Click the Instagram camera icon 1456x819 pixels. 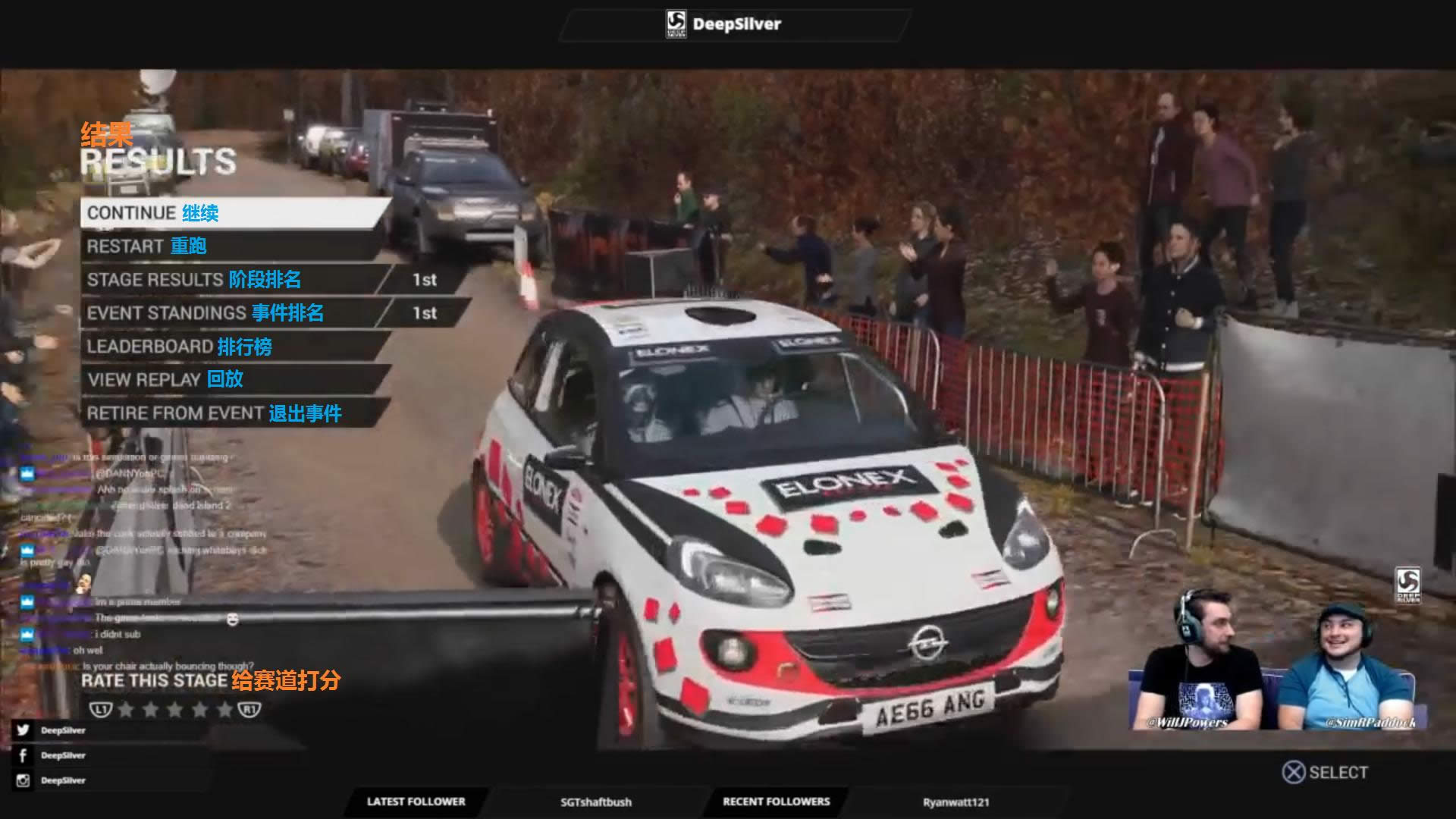click(23, 780)
